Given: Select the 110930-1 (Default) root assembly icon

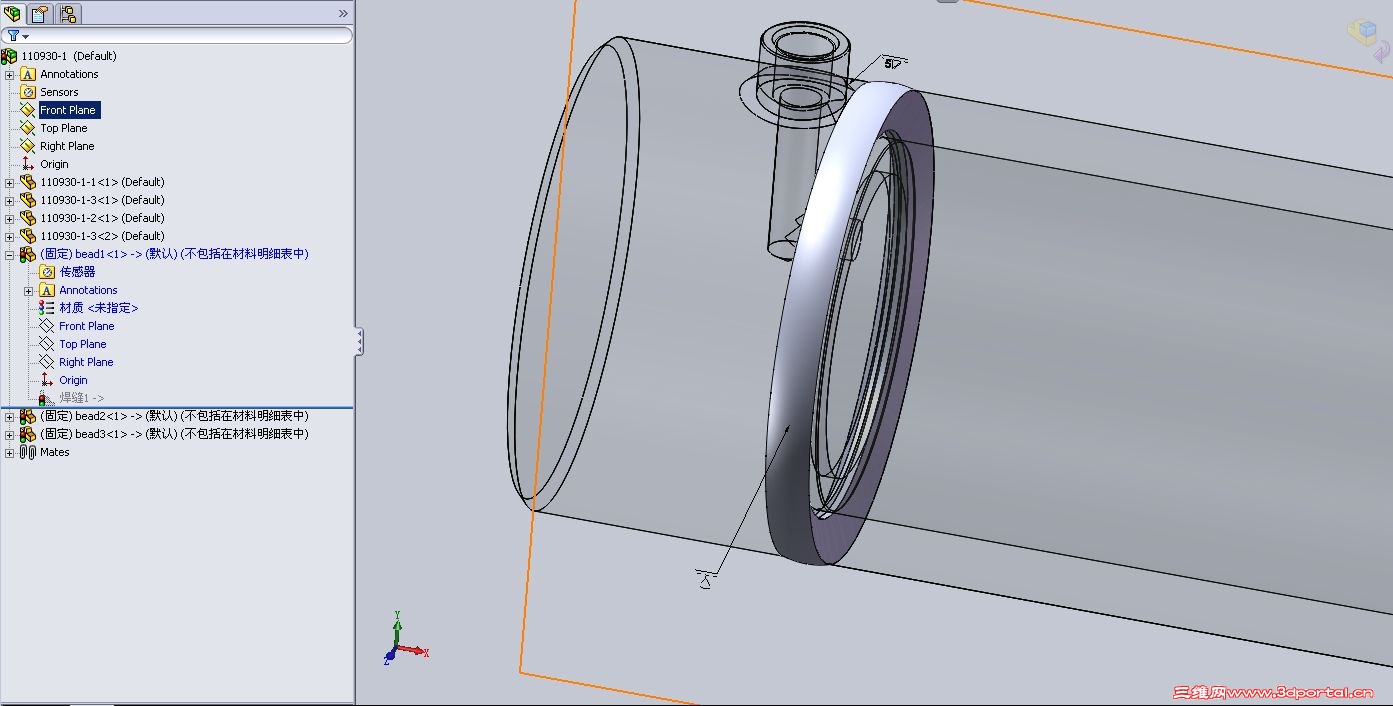Looking at the screenshot, I should click(x=9, y=56).
